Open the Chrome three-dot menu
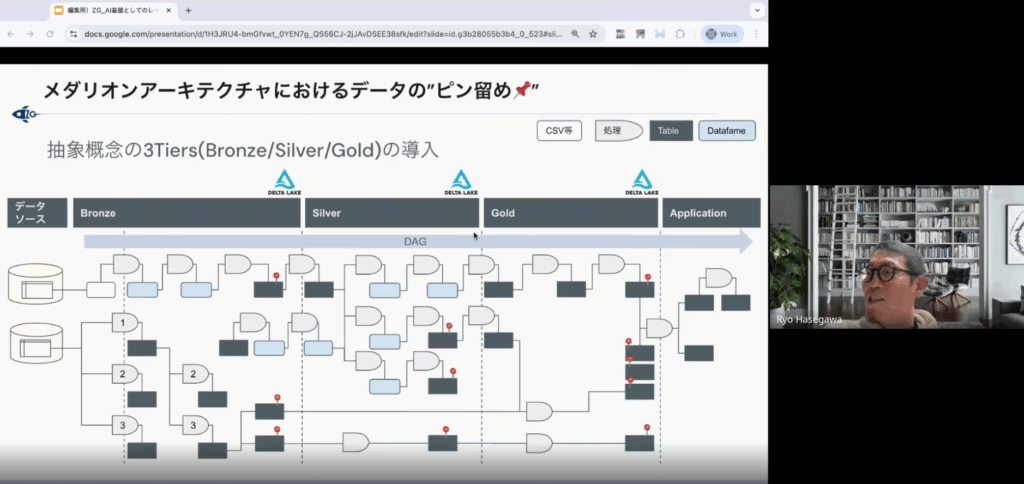The height and width of the screenshot is (484, 1024). click(x=756, y=33)
